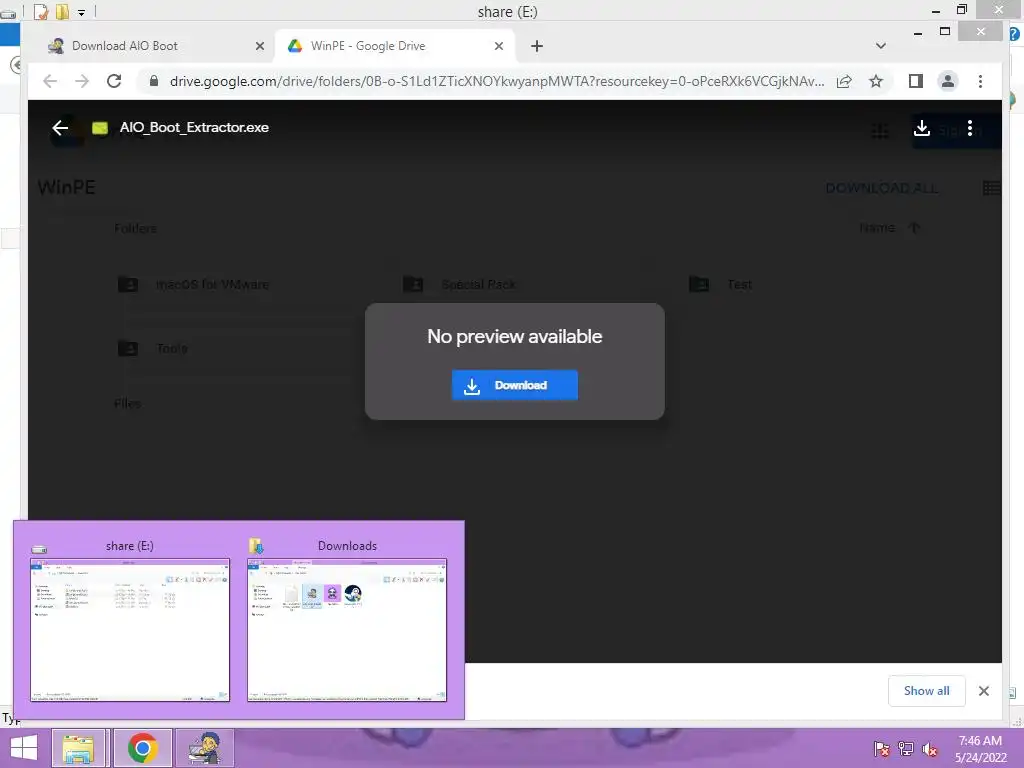Open the macOS for VMware folder
Screen dimensions: 1024x768
tap(212, 285)
